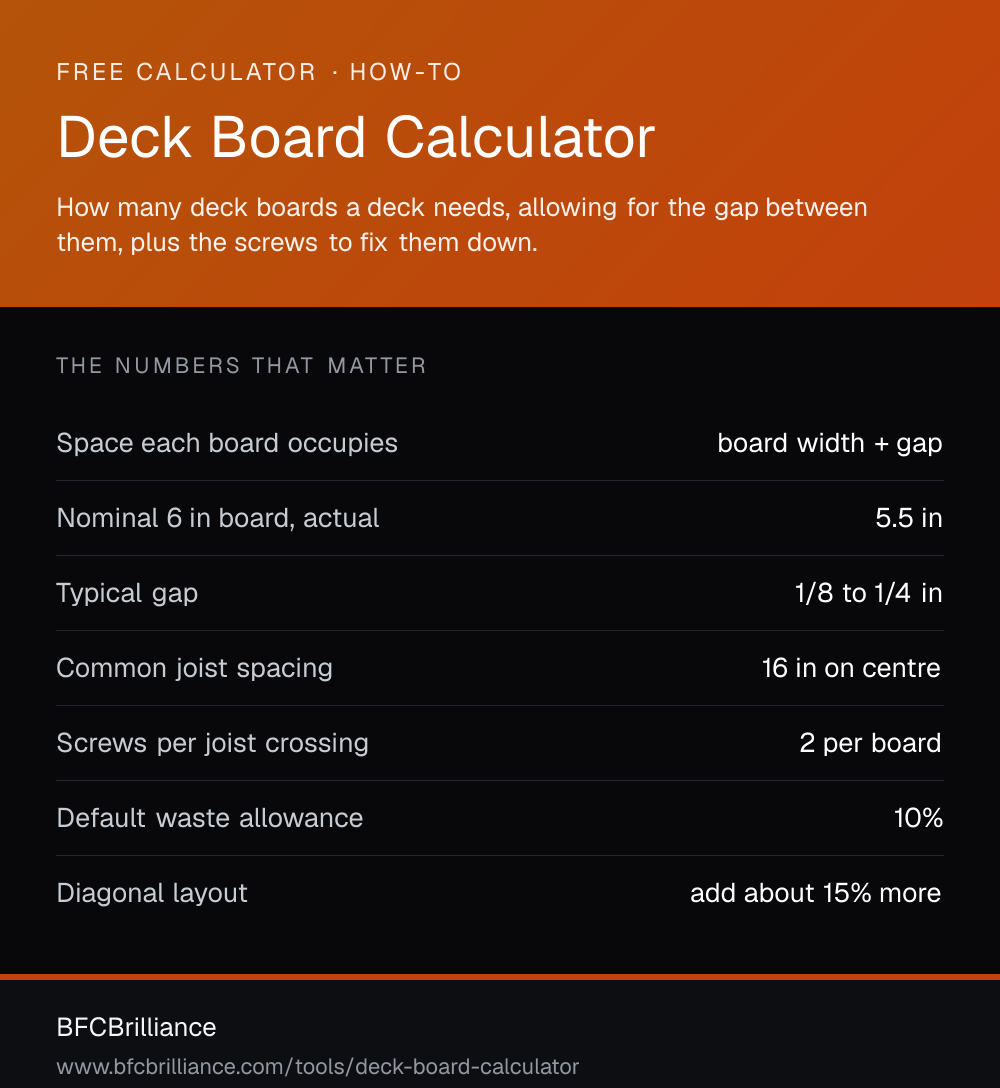
Task: Select the Space each board occupies row
Action: 500,443
